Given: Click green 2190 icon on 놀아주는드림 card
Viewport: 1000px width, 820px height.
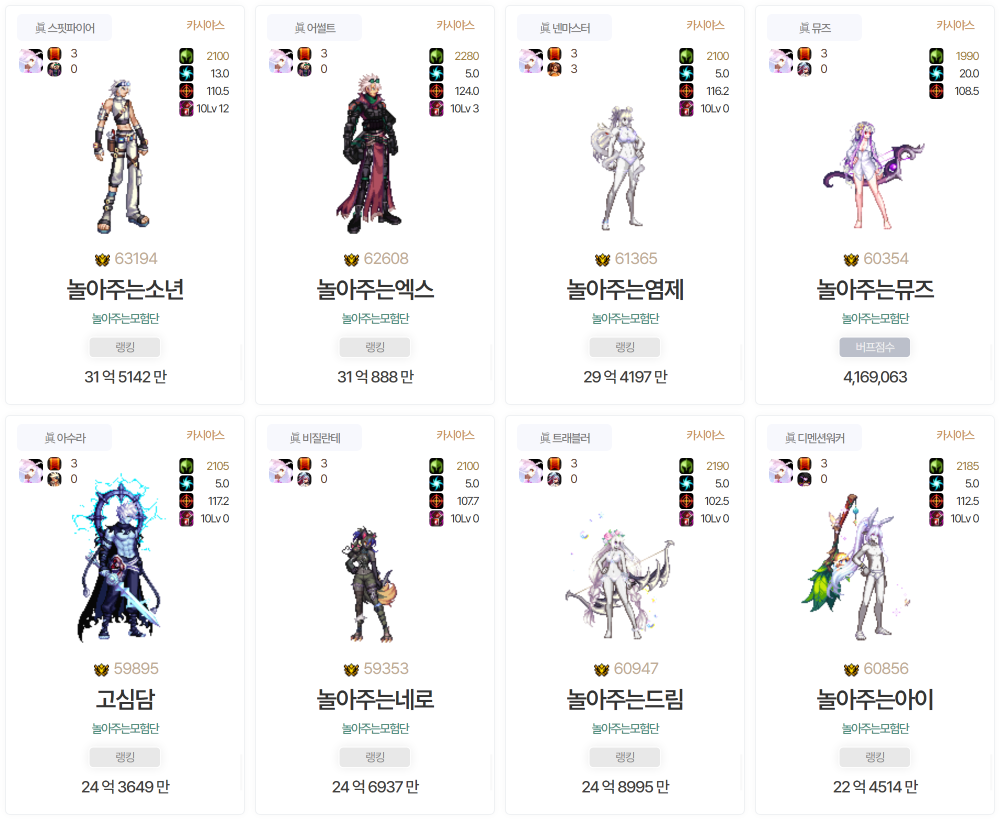Looking at the screenshot, I should (x=686, y=466).
